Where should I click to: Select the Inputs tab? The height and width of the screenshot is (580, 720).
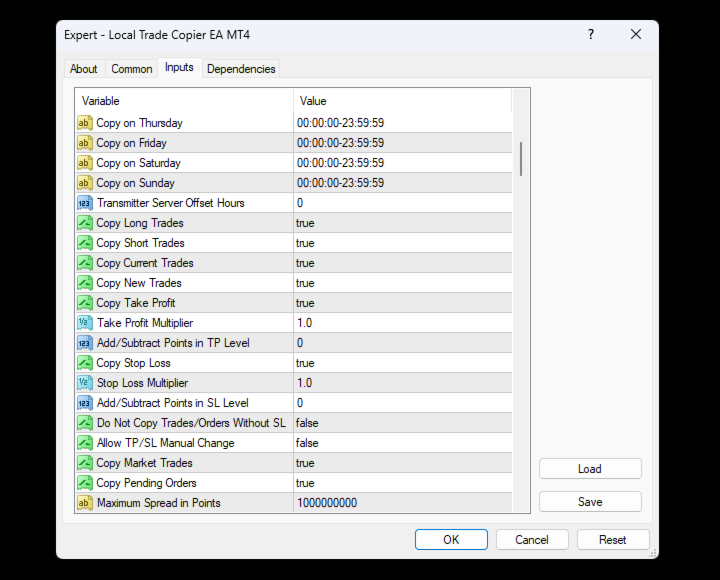pos(179,68)
